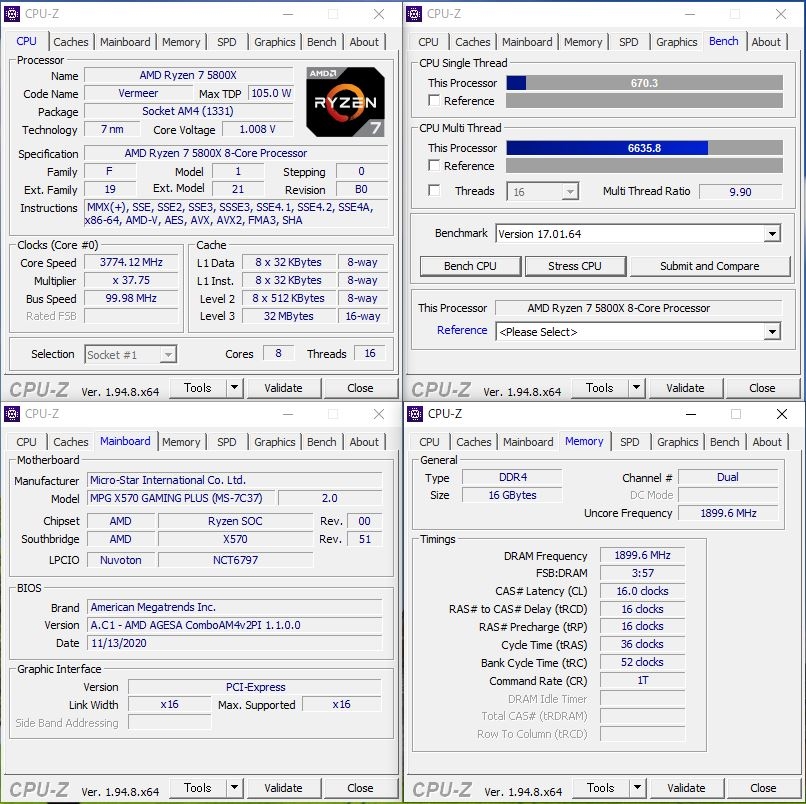The image size is (806, 804).
Task: Click the Multi Thread 6635.8 score bar
Action: pyautogui.click(x=645, y=148)
